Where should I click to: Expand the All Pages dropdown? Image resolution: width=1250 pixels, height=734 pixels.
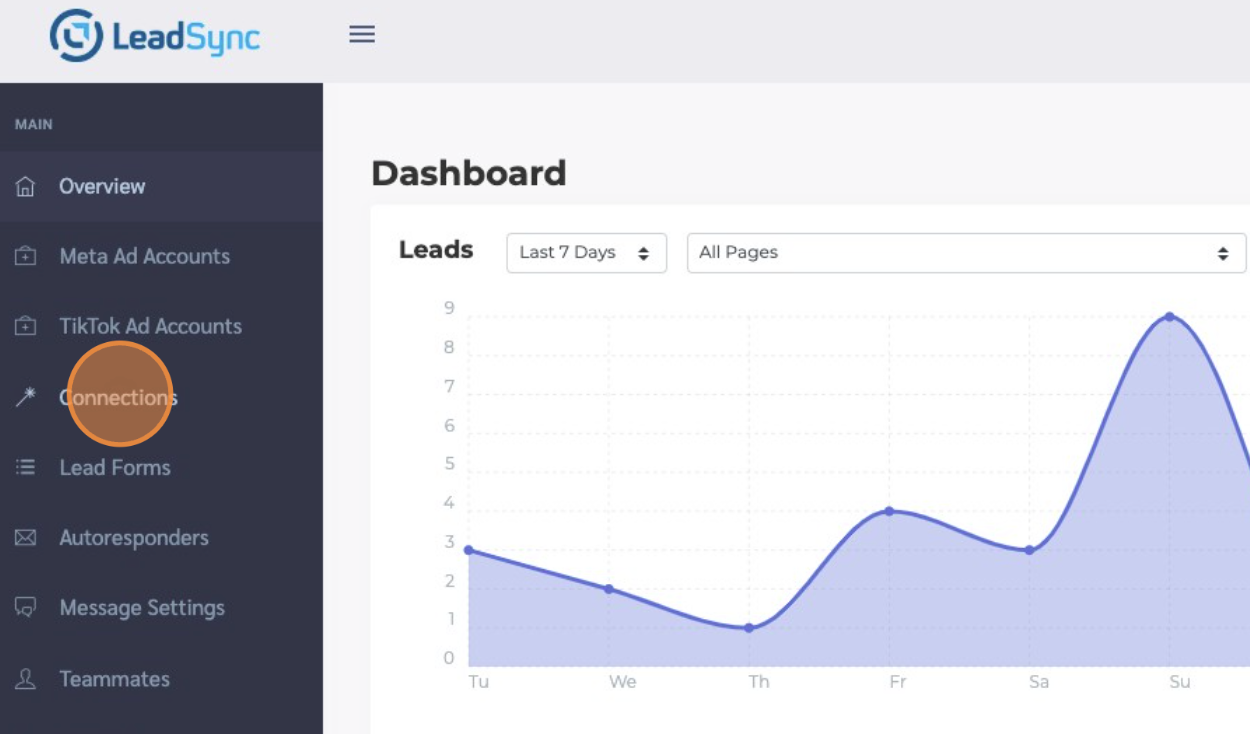965,253
